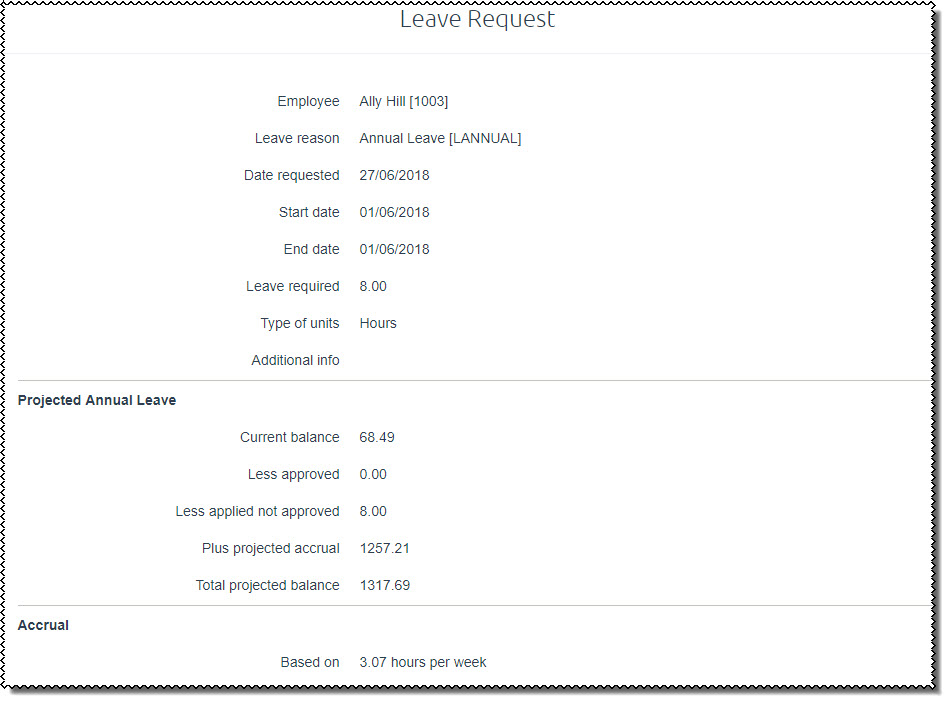The image size is (951, 705).
Task: Click the end date 01/06/2018
Action: (x=394, y=249)
